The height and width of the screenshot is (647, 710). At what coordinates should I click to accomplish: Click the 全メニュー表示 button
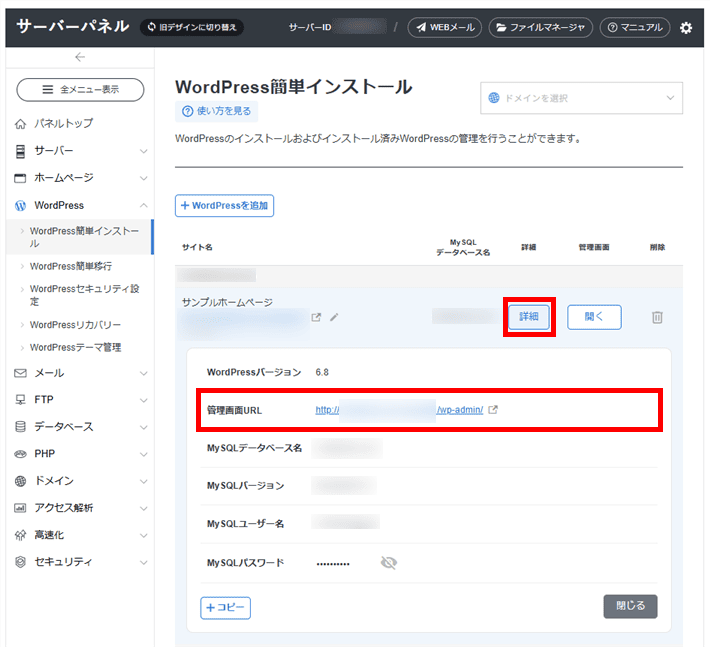tap(80, 90)
